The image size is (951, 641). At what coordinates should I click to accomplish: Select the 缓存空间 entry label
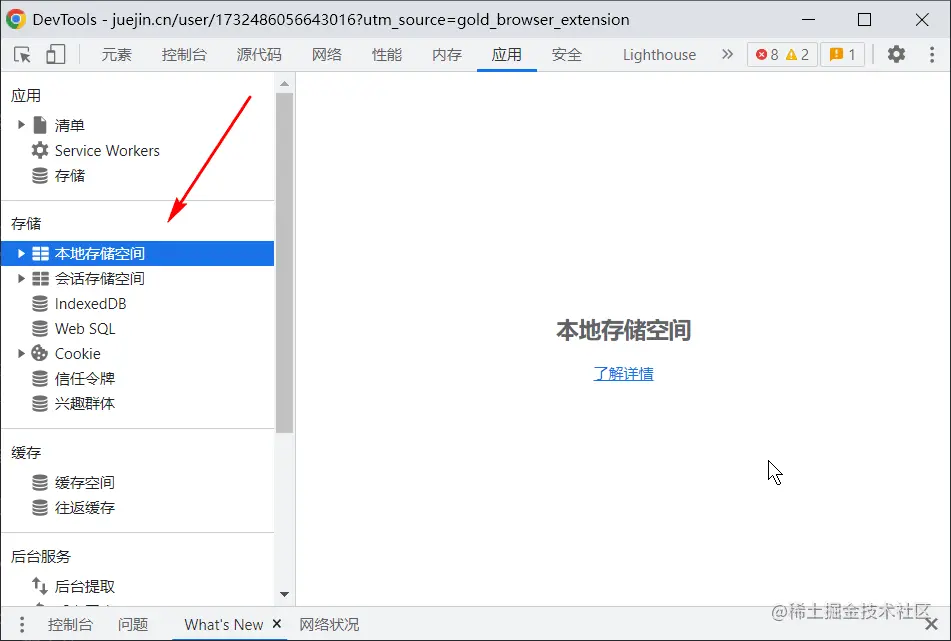[84, 483]
